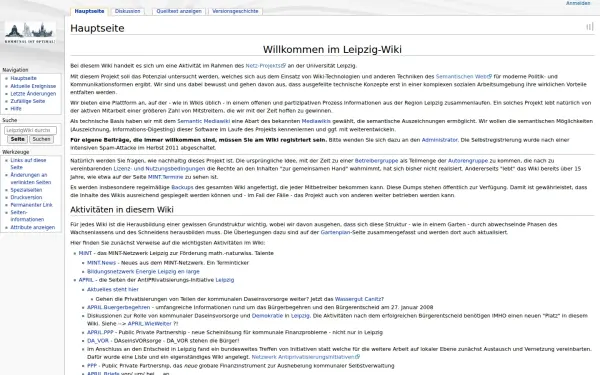This screenshot has height=375, width=600.
Task: Follow the Mediawikis link
Action: (316, 121)
